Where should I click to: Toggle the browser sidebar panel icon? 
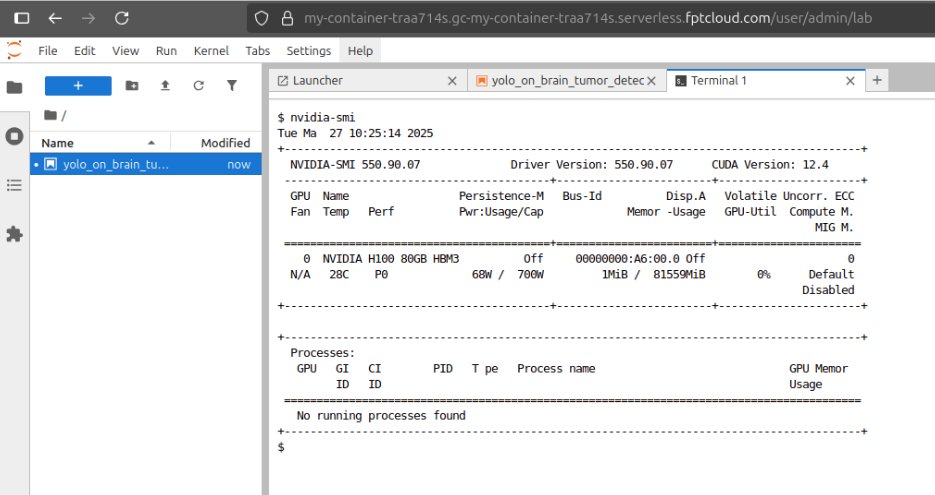click(21, 18)
